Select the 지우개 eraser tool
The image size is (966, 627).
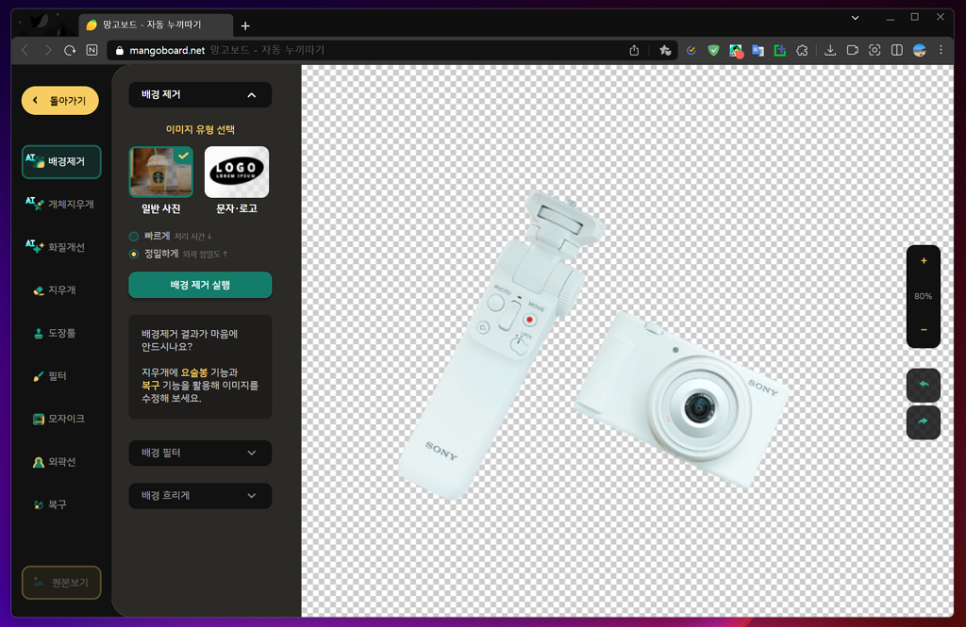coord(54,290)
